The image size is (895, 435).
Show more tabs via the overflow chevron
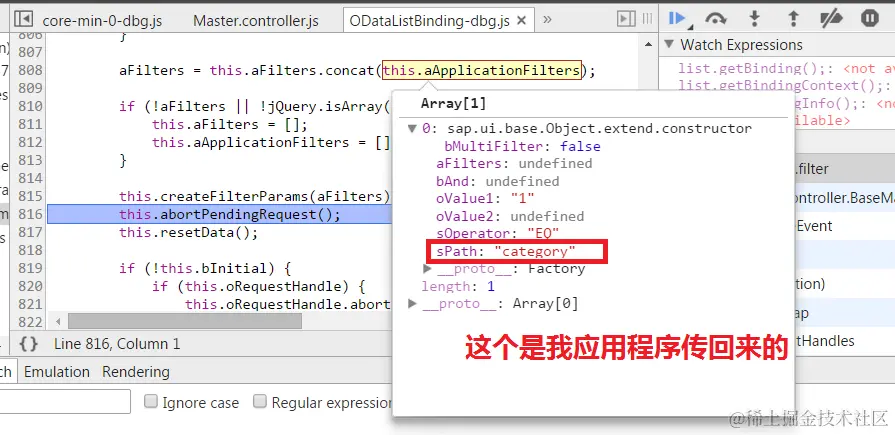point(547,19)
